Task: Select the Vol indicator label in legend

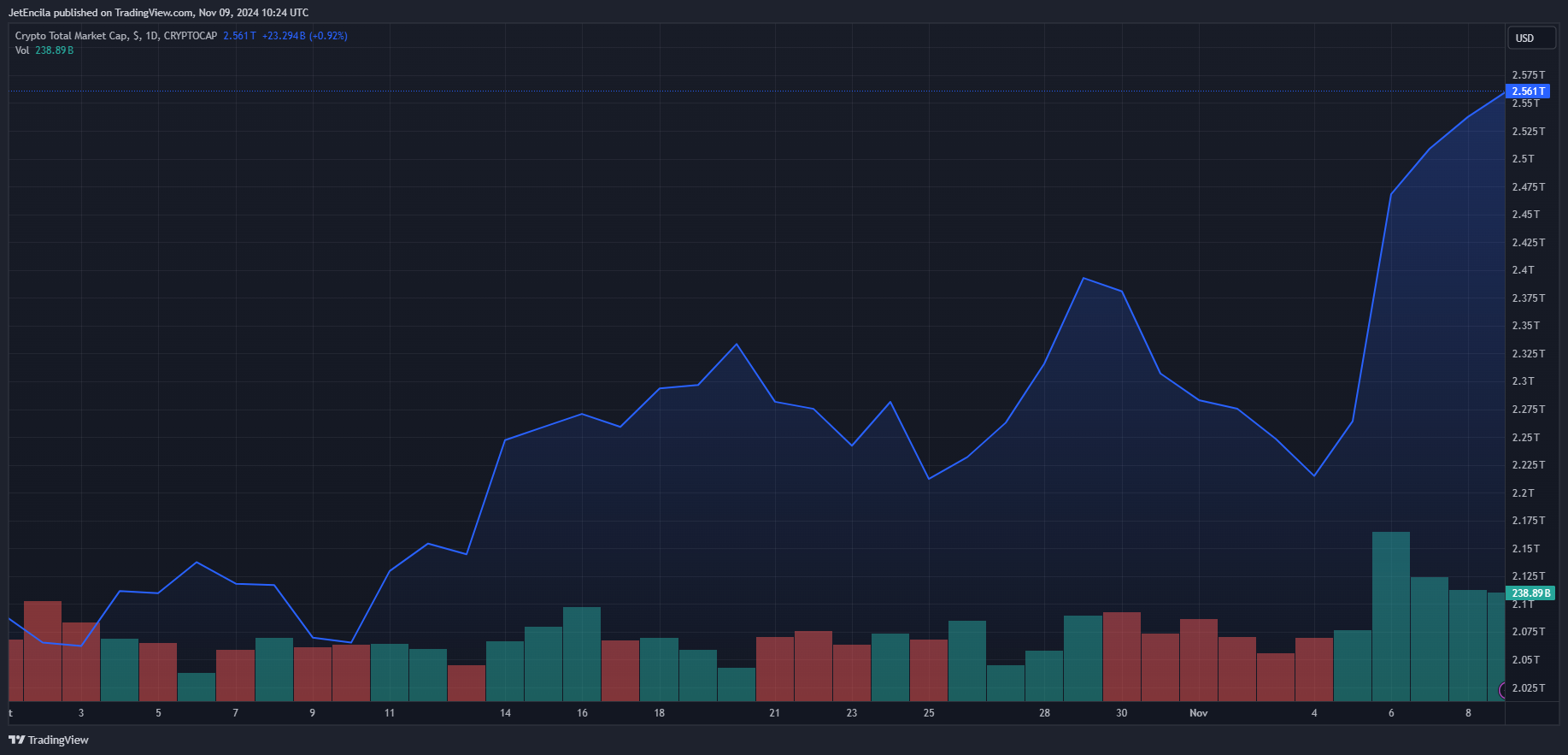Action: [x=22, y=50]
